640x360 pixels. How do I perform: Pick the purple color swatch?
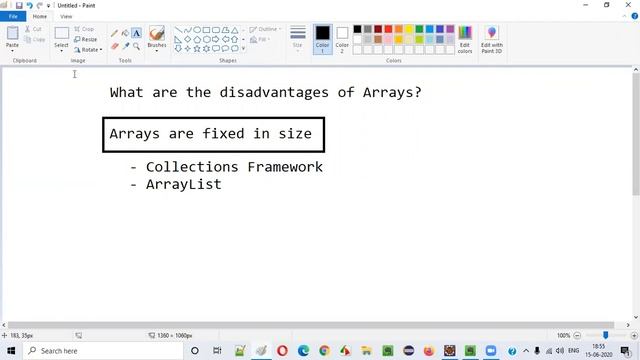click(450, 29)
